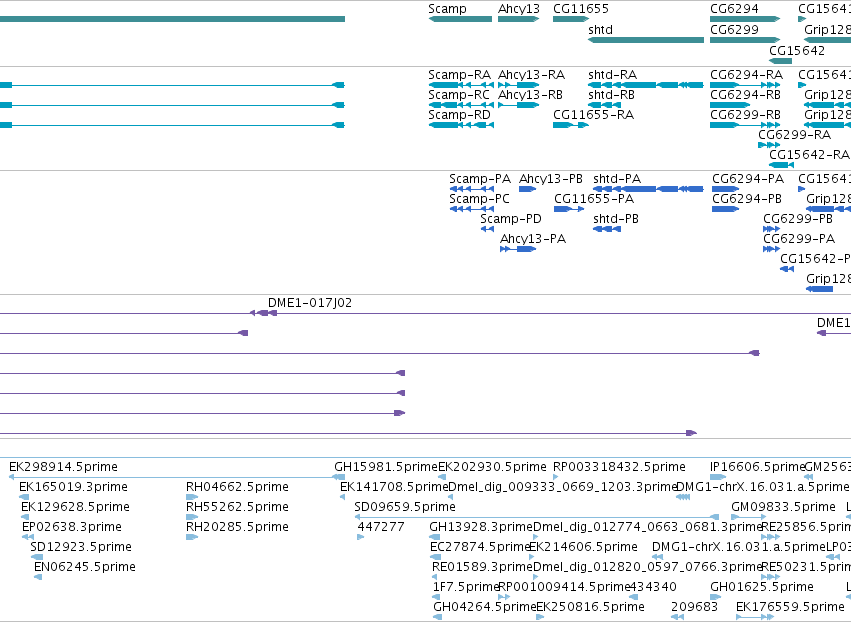851x622 pixels.
Task: Select the 447277 feature
Action: (360, 537)
